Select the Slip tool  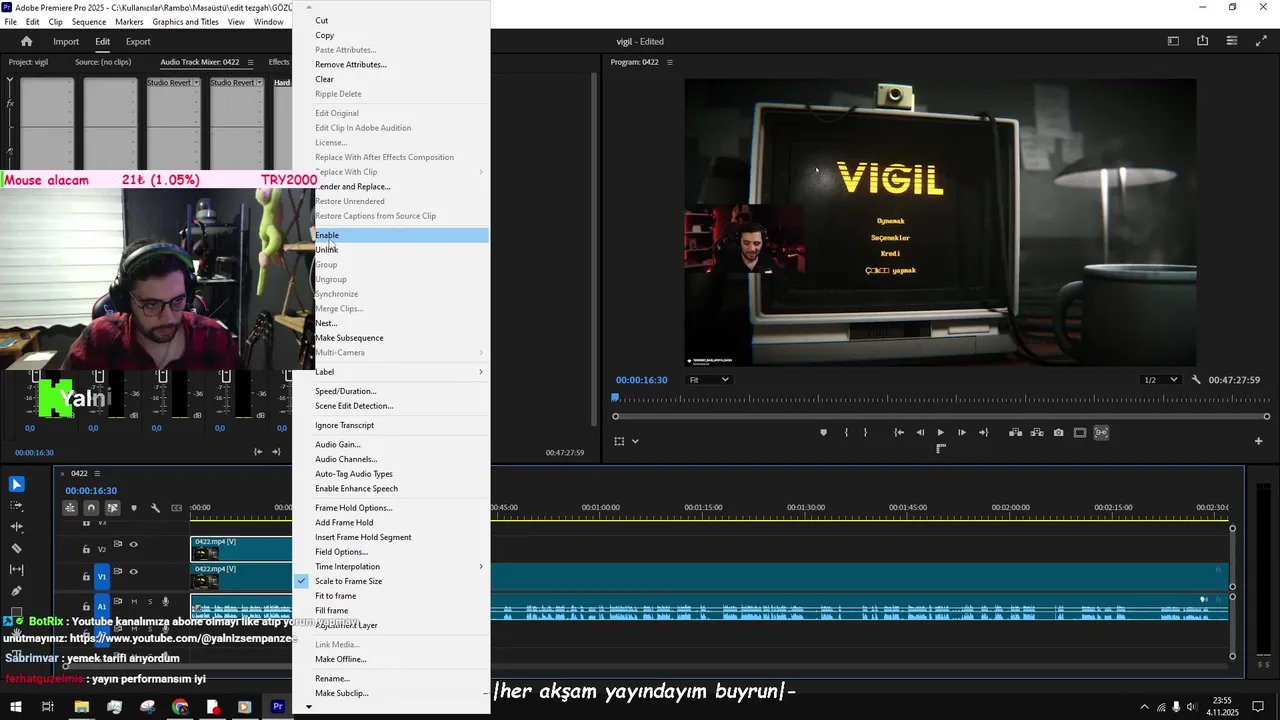(x=16, y=569)
